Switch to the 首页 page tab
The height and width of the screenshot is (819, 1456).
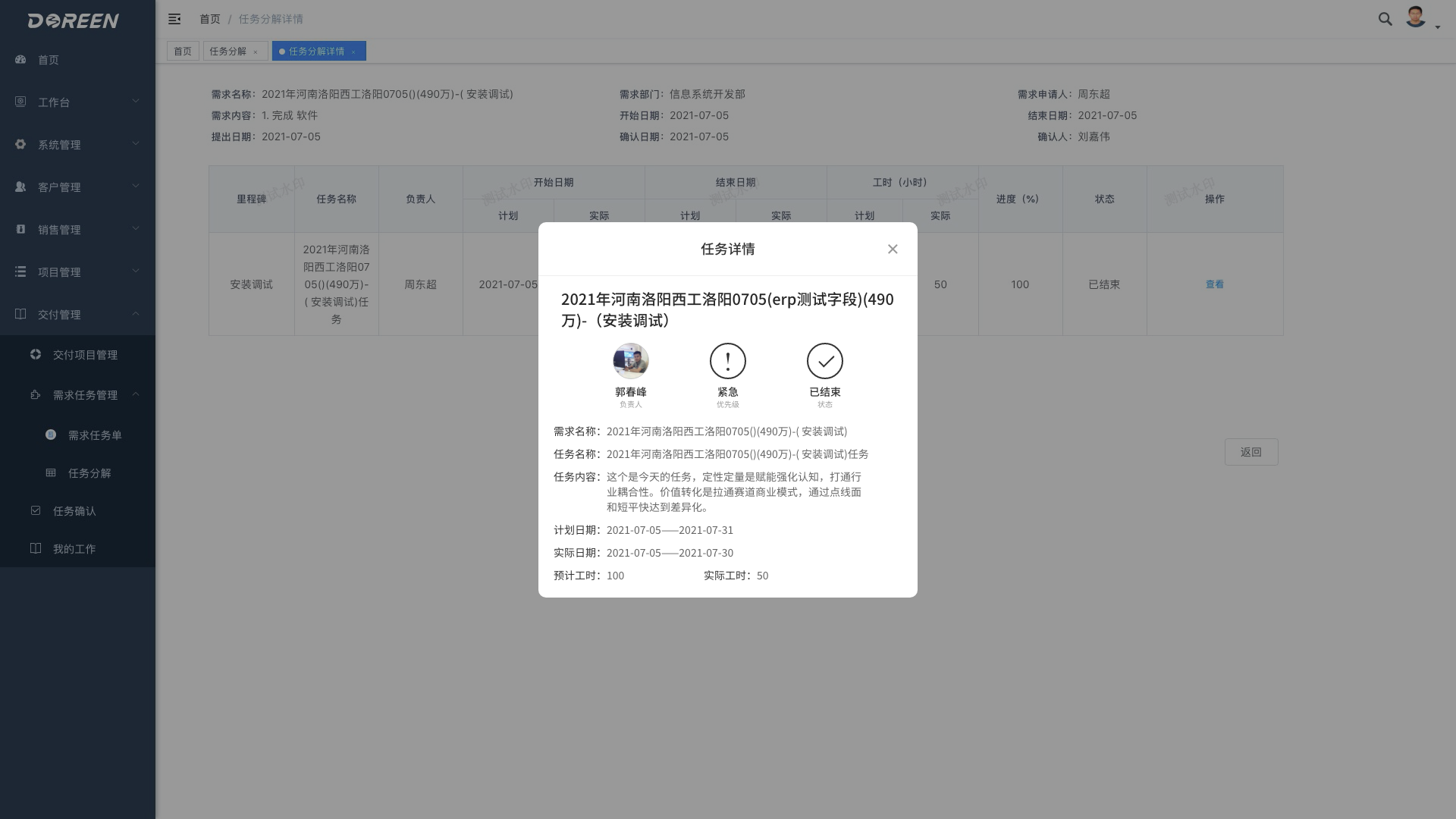(183, 51)
